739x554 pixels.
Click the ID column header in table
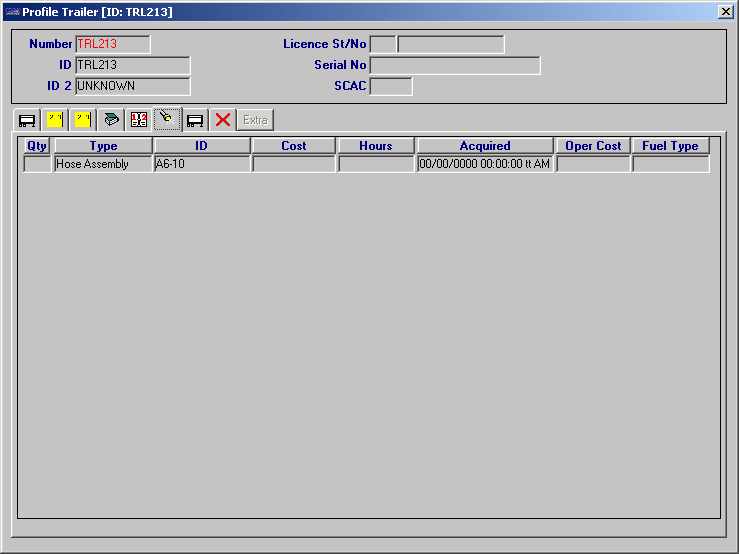pyautogui.click(x=202, y=146)
